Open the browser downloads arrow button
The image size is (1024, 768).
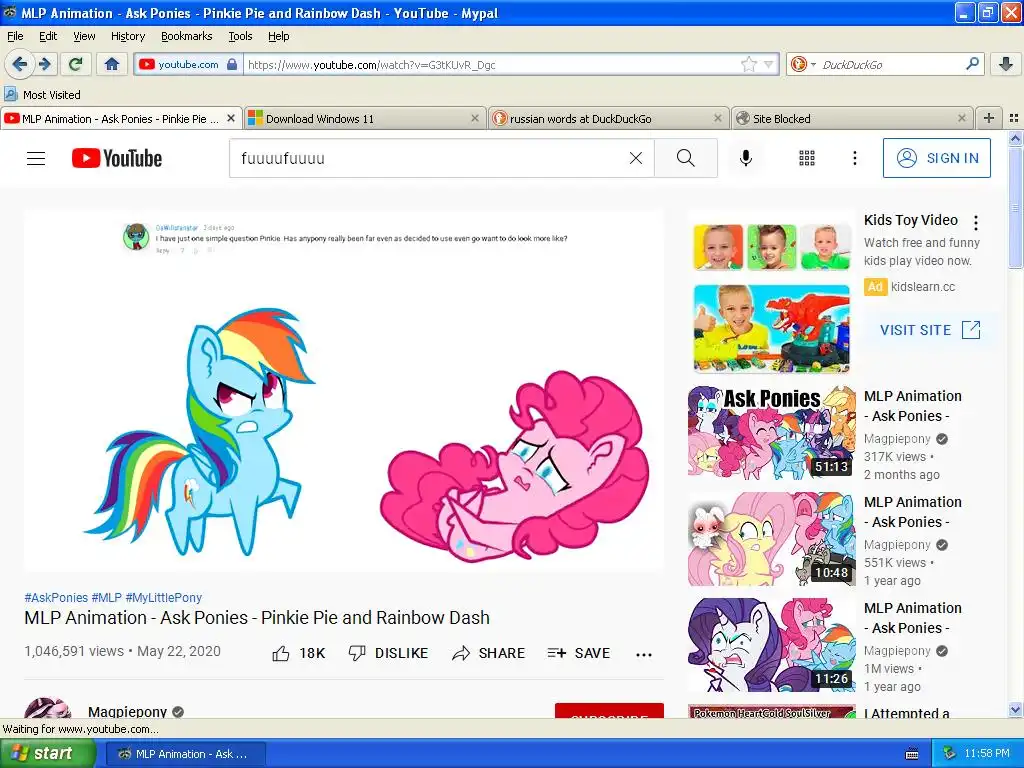click(x=1006, y=64)
